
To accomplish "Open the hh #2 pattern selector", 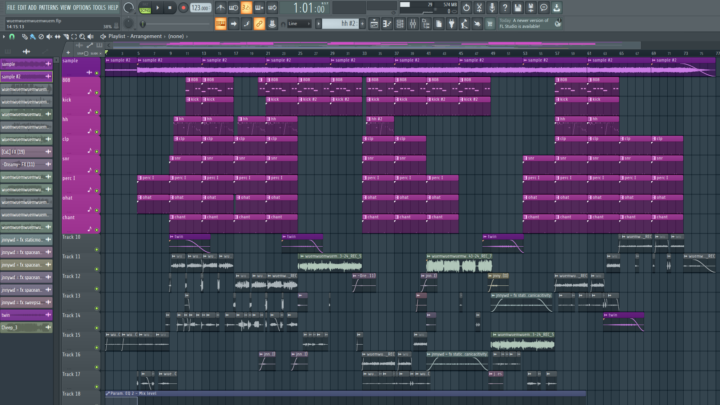I will [340, 23].
